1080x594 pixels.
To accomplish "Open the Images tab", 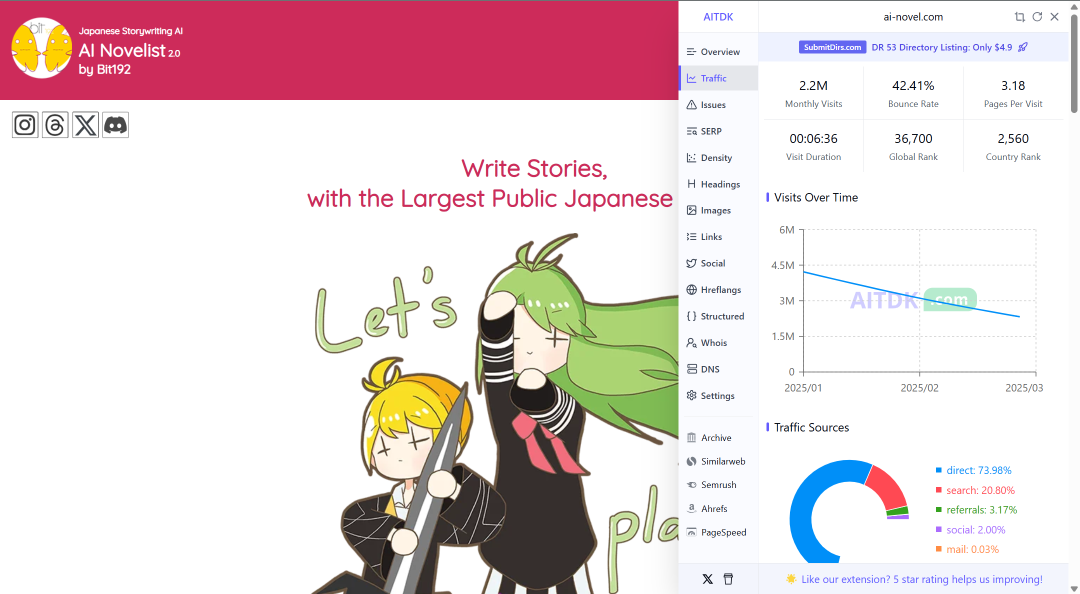I will click(x=718, y=210).
